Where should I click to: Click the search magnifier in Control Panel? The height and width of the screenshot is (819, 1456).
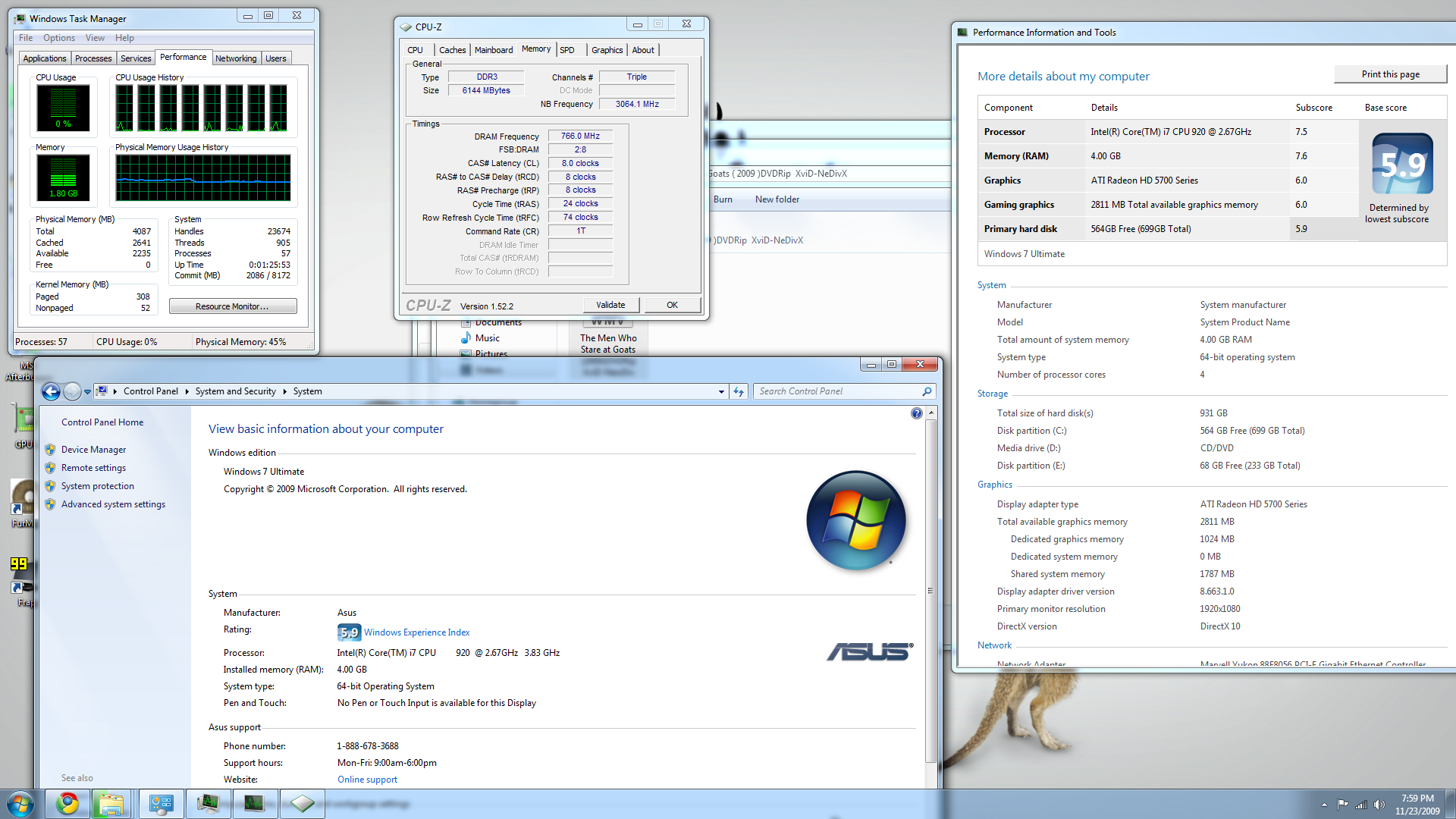927,391
